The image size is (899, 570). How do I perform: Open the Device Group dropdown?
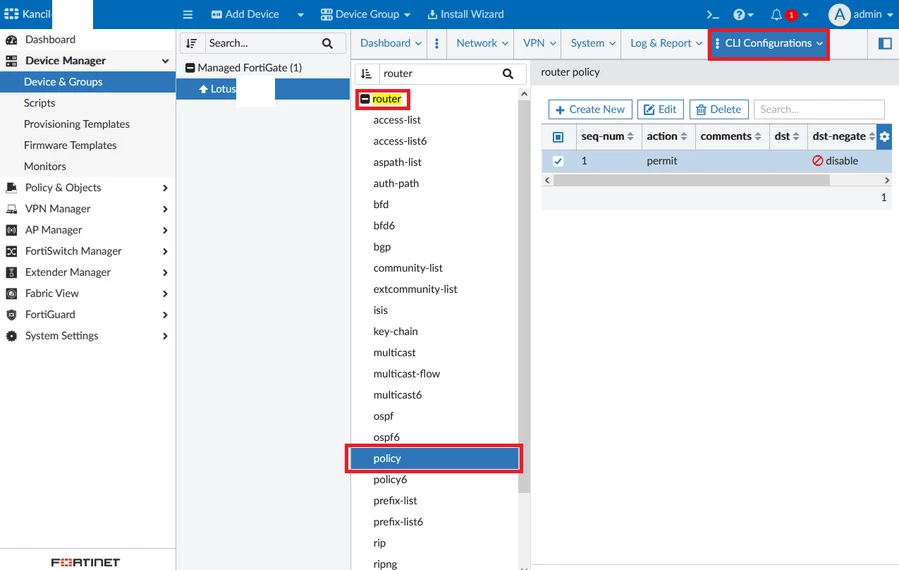(365, 14)
